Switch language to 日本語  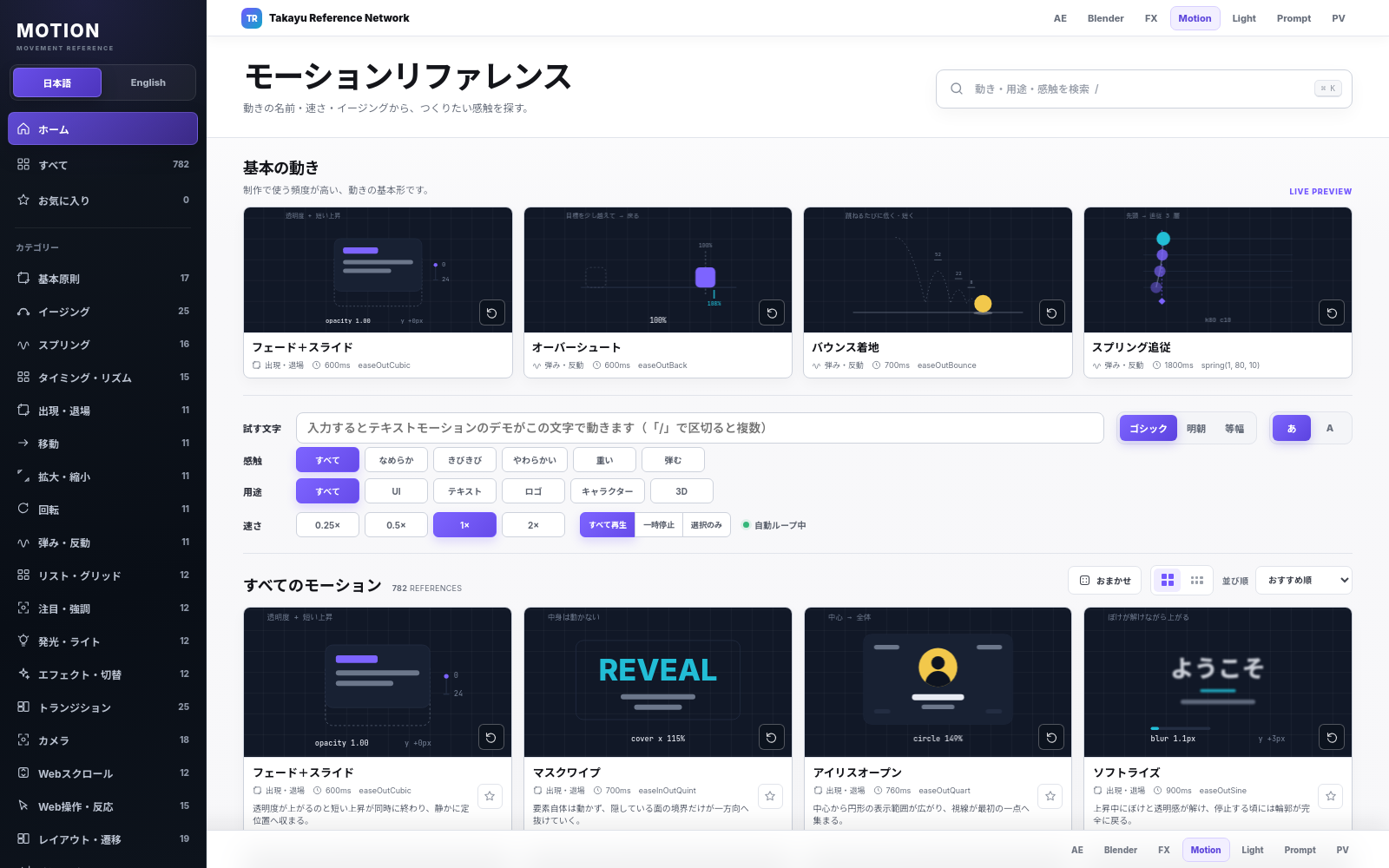point(57,82)
